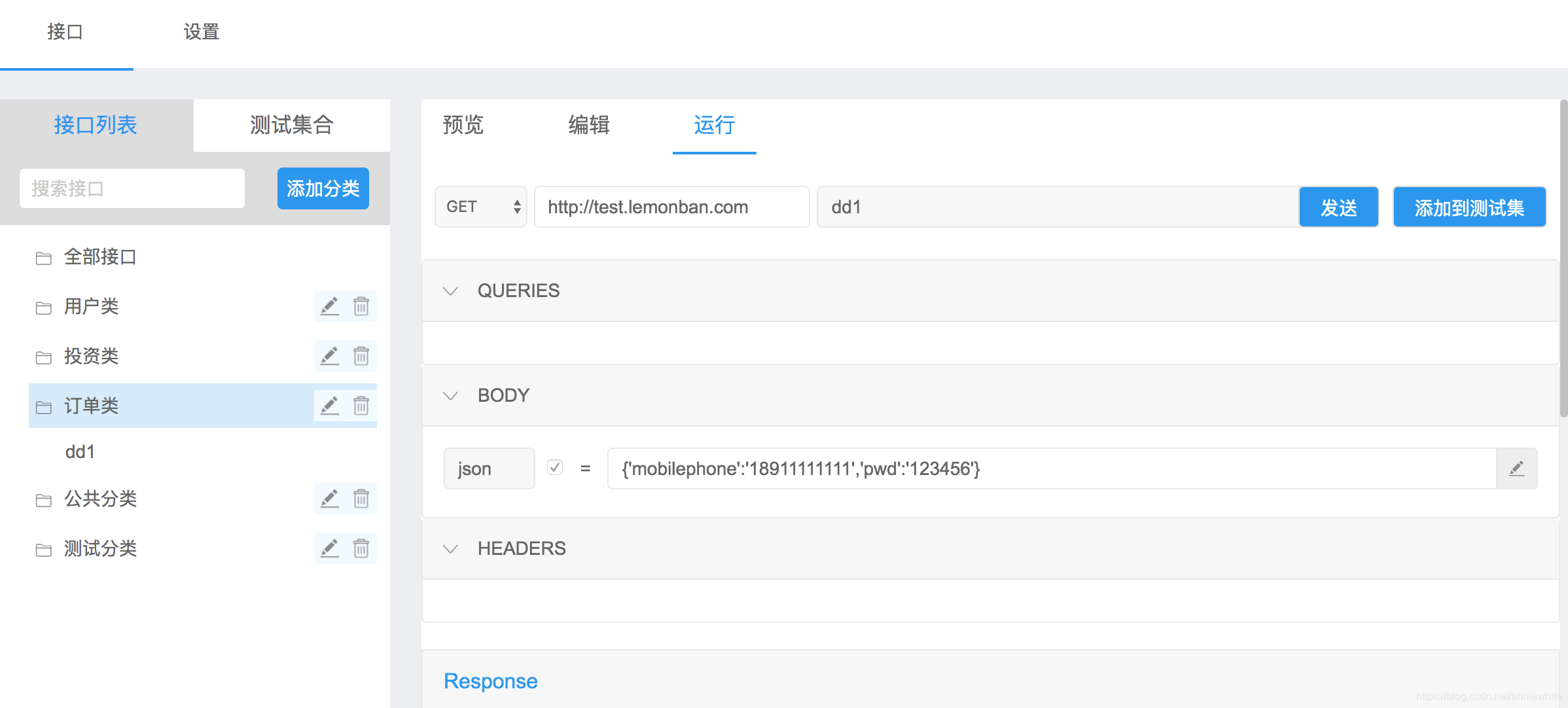Click the Response heading
Image resolution: width=1568 pixels, height=708 pixels.
click(x=491, y=681)
